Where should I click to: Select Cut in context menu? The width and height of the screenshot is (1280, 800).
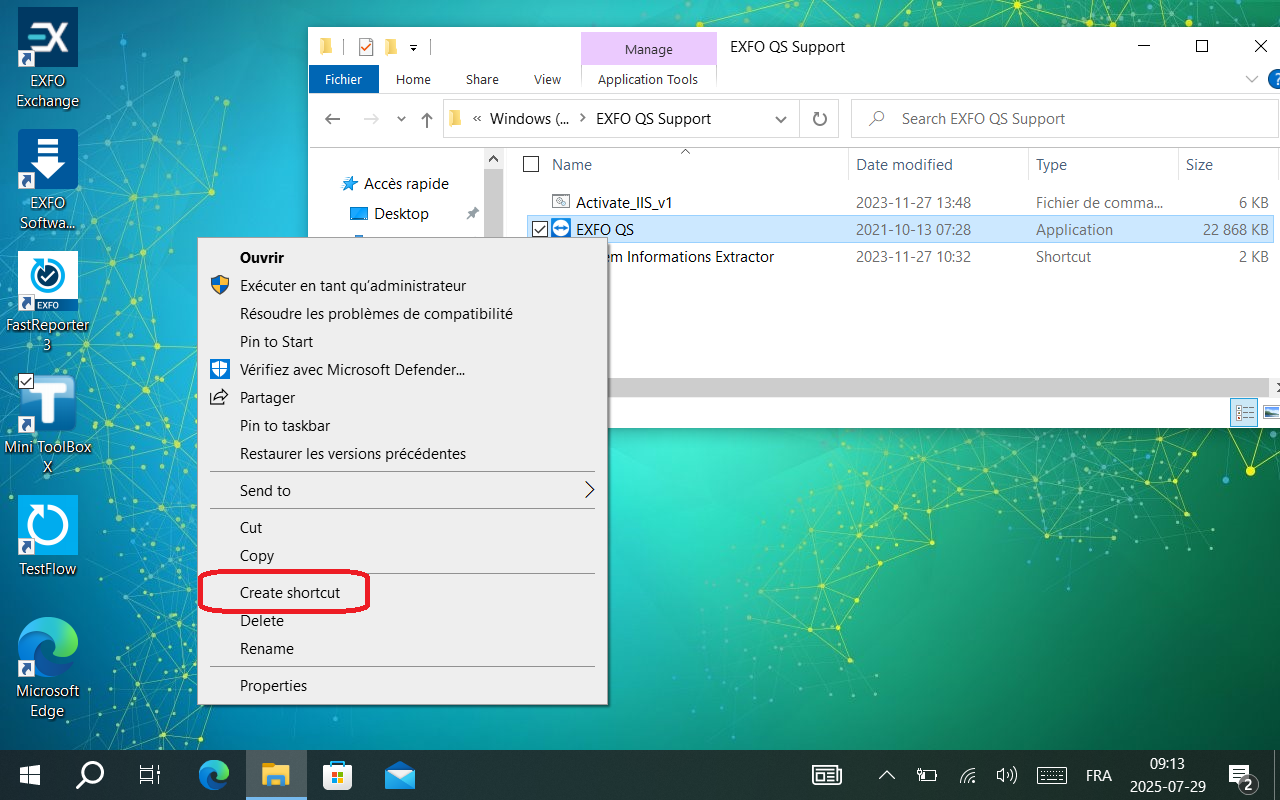251,527
